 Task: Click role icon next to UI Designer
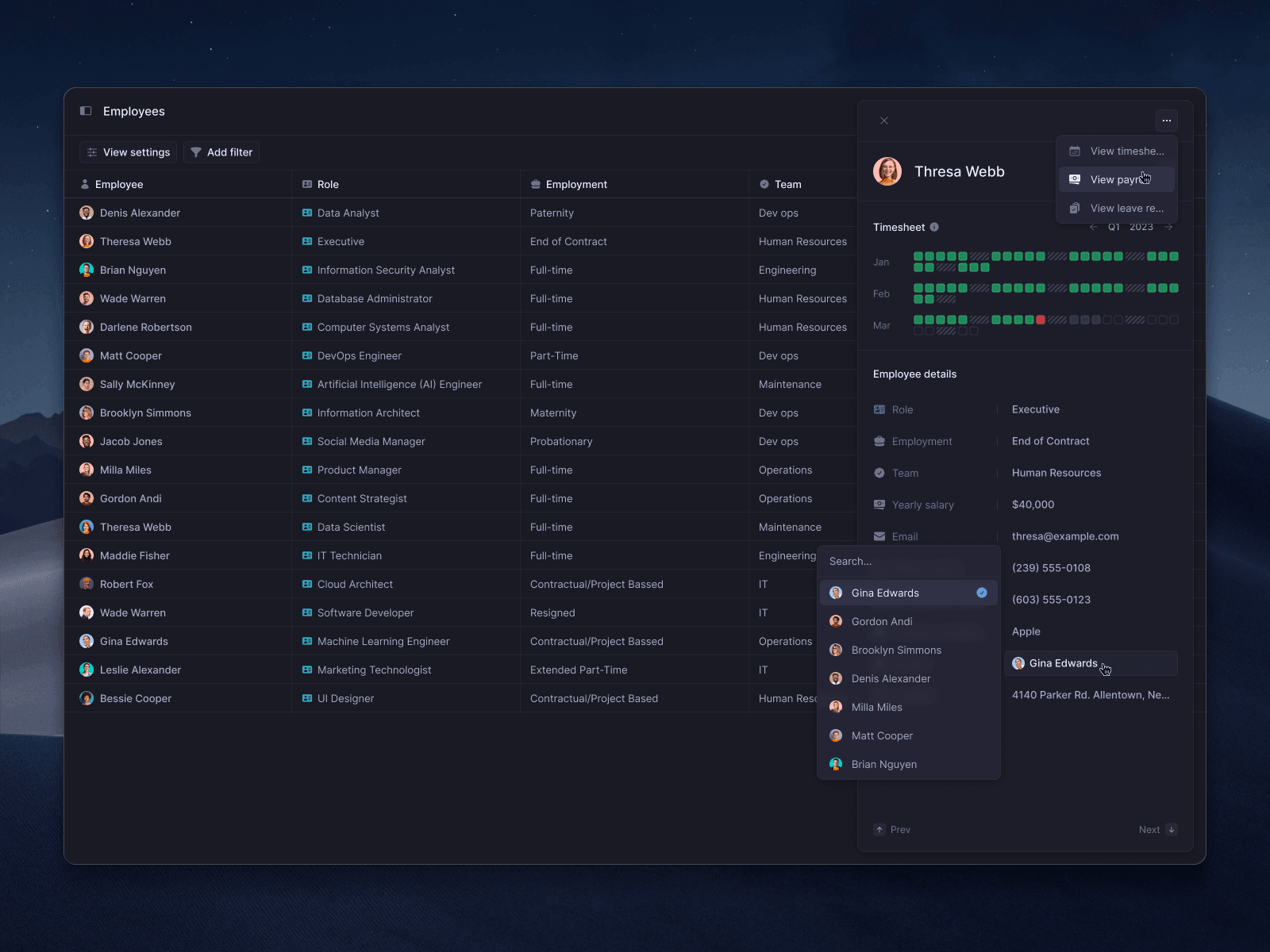coord(307,698)
